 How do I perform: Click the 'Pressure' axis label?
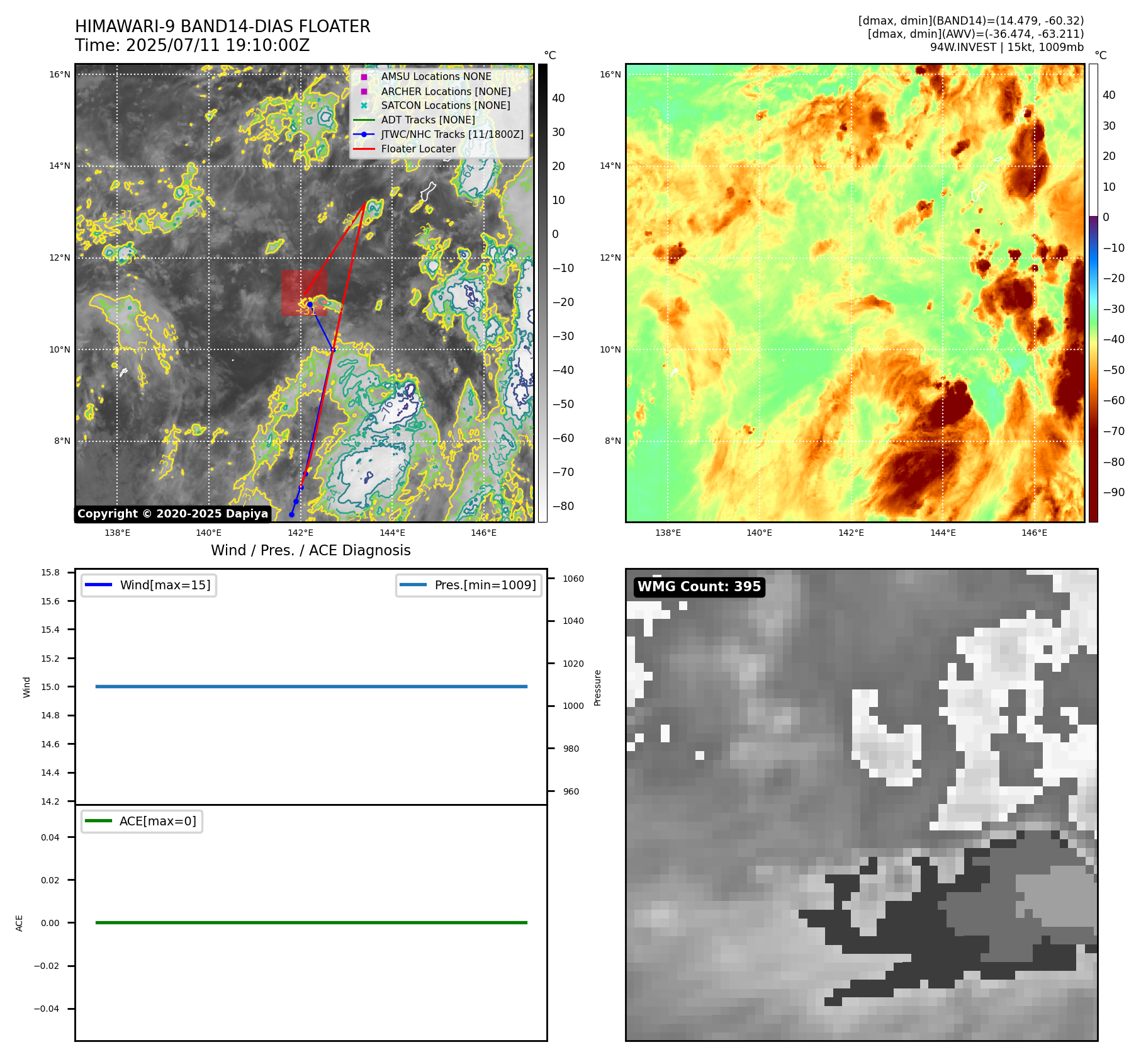(598, 688)
